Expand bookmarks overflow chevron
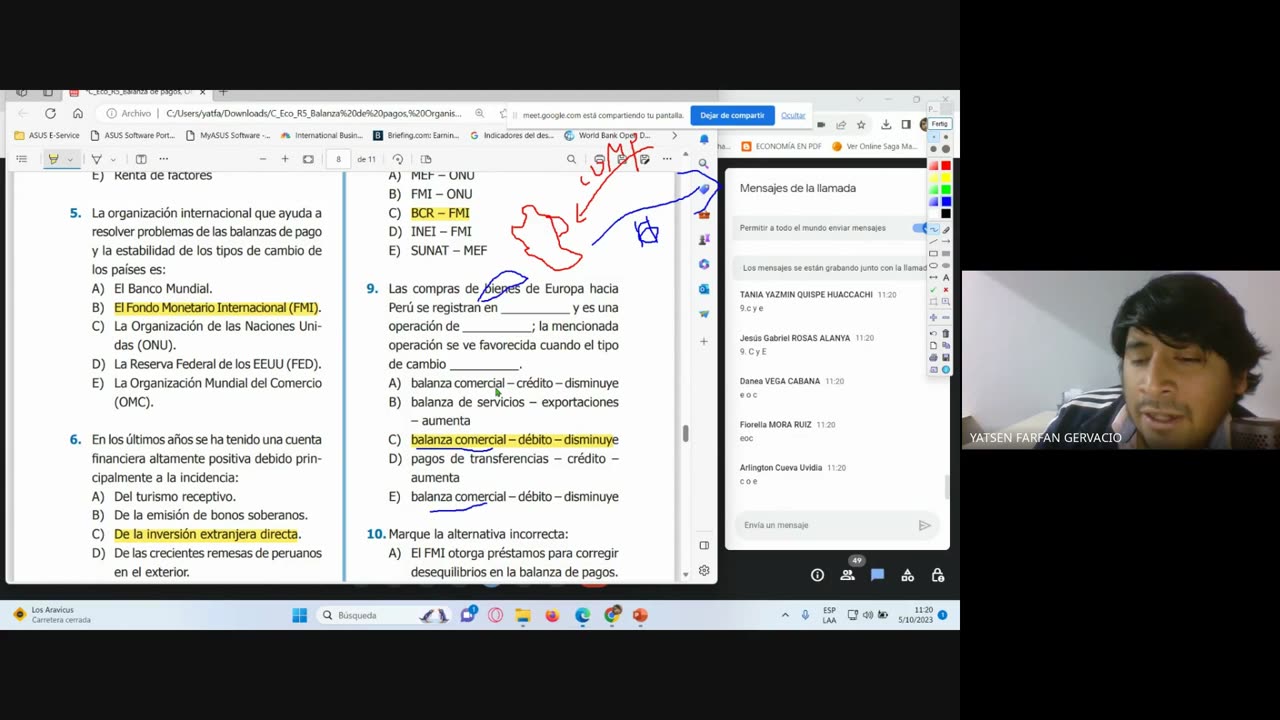The width and height of the screenshot is (1280, 720). tap(674, 135)
